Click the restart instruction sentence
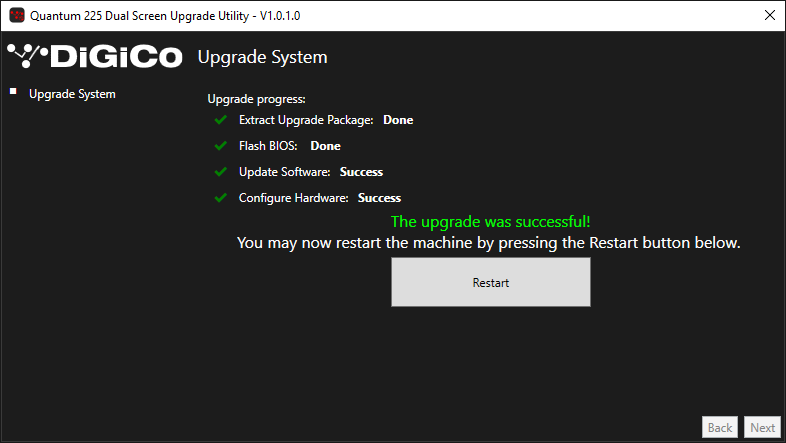Viewport: 786px width, 443px height. 489,243
